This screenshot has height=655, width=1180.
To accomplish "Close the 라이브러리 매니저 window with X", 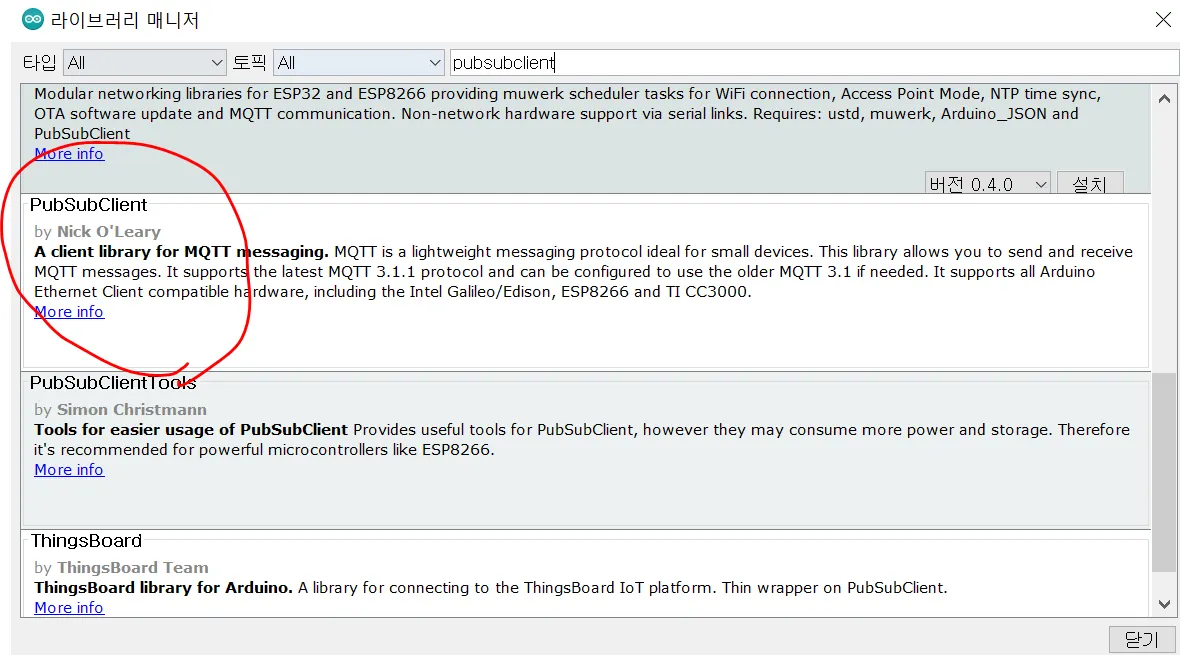I will tap(1163, 20).
